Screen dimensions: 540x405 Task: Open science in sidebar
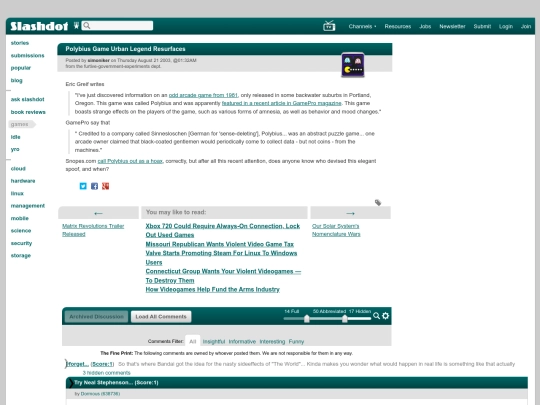(21, 230)
